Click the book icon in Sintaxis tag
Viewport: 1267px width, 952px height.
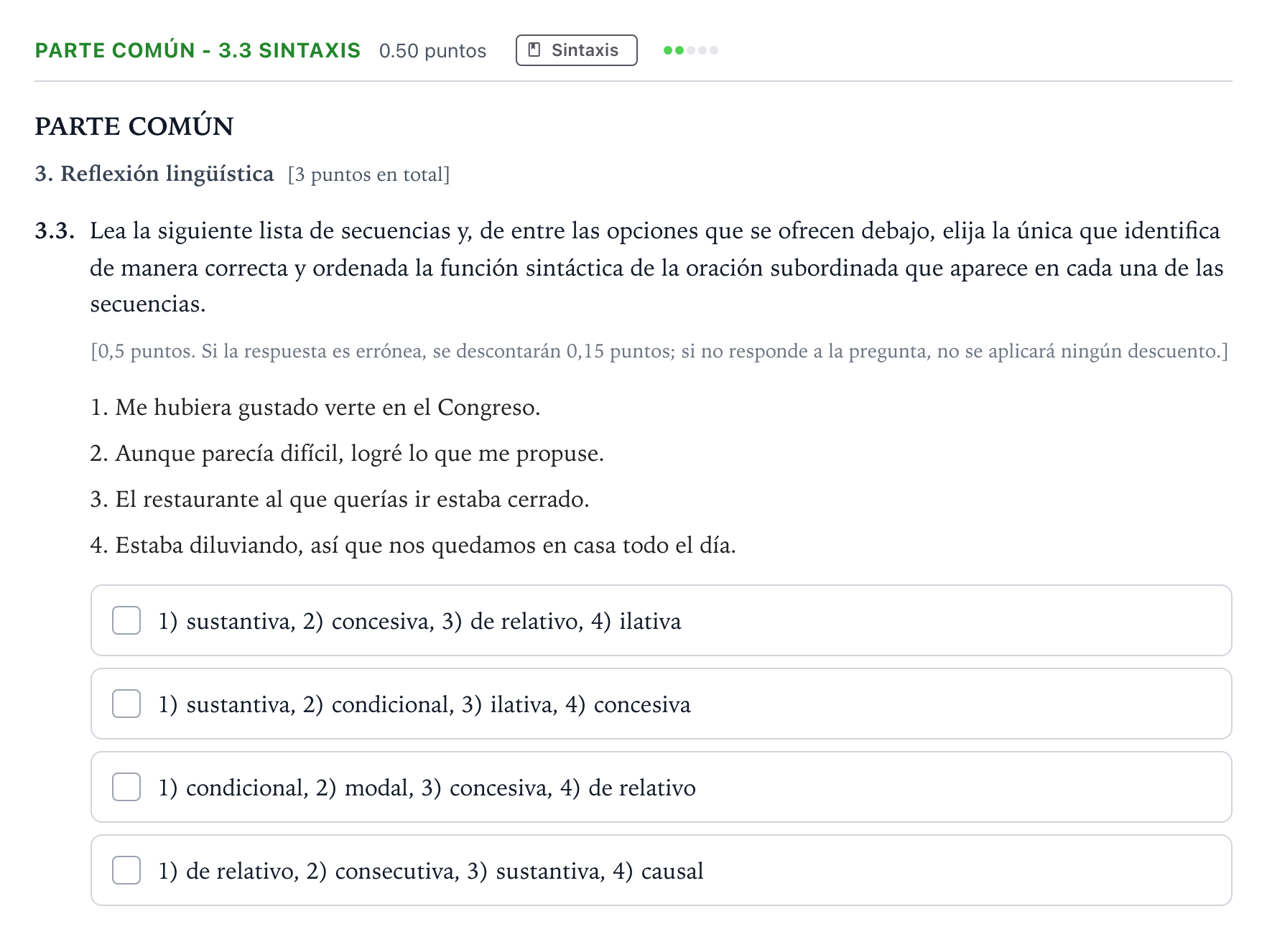pyautogui.click(x=534, y=50)
